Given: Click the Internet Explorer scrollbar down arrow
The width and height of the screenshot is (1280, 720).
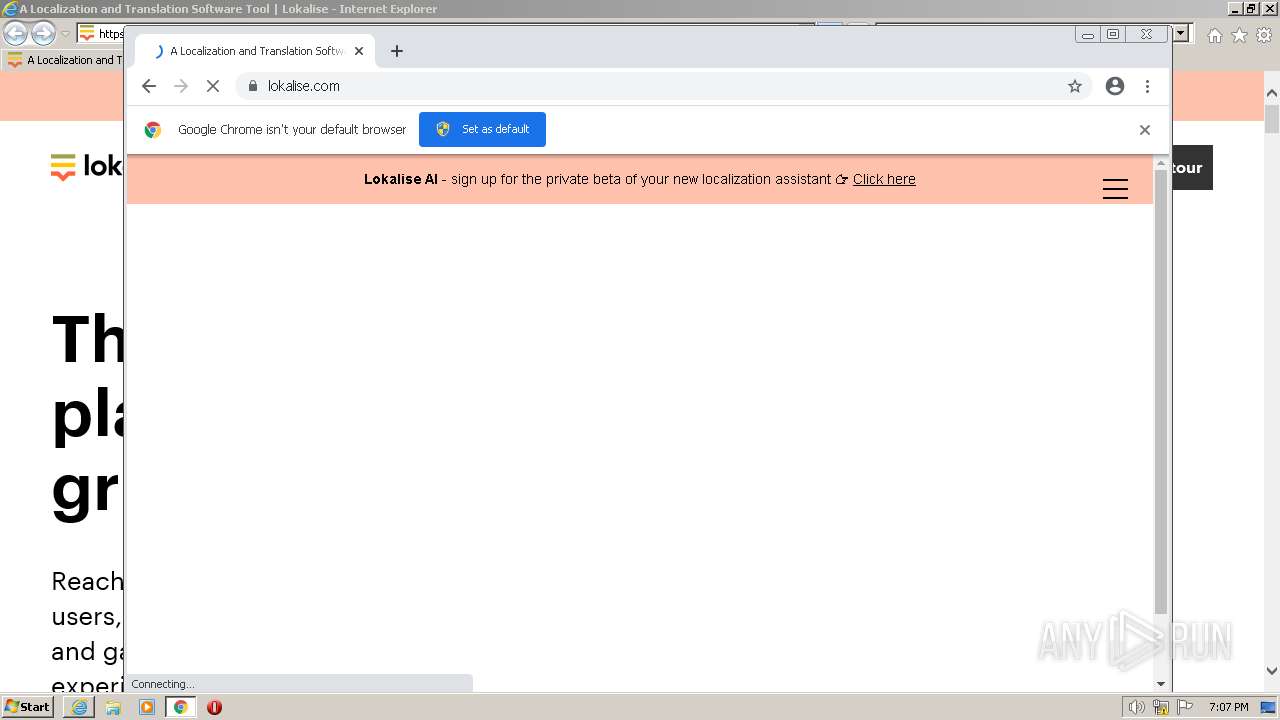Looking at the screenshot, I should tap(1272, 671).
